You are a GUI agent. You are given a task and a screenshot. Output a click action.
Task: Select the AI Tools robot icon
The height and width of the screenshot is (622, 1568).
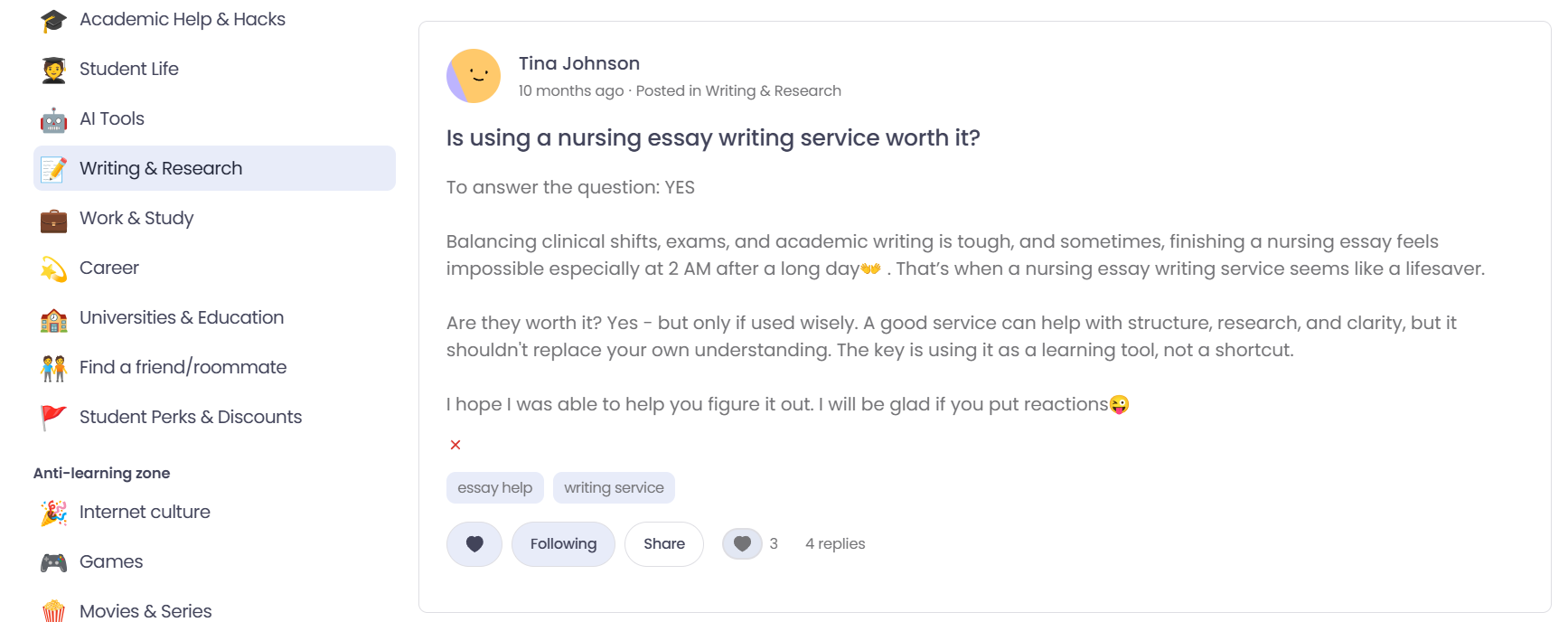52,118
